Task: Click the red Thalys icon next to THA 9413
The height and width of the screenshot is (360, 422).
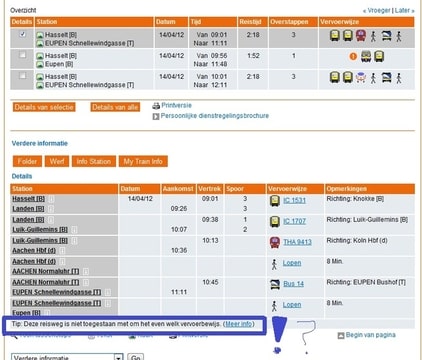Action: (275, 242)
